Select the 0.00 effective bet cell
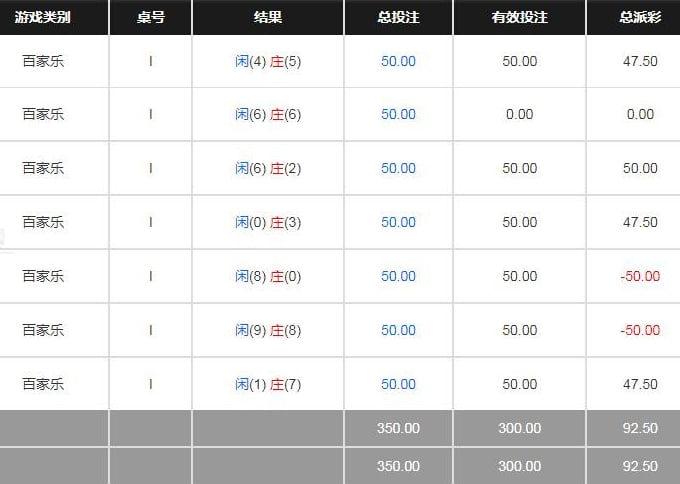Viewport: 680px width, 484px height. click(519, 115)
